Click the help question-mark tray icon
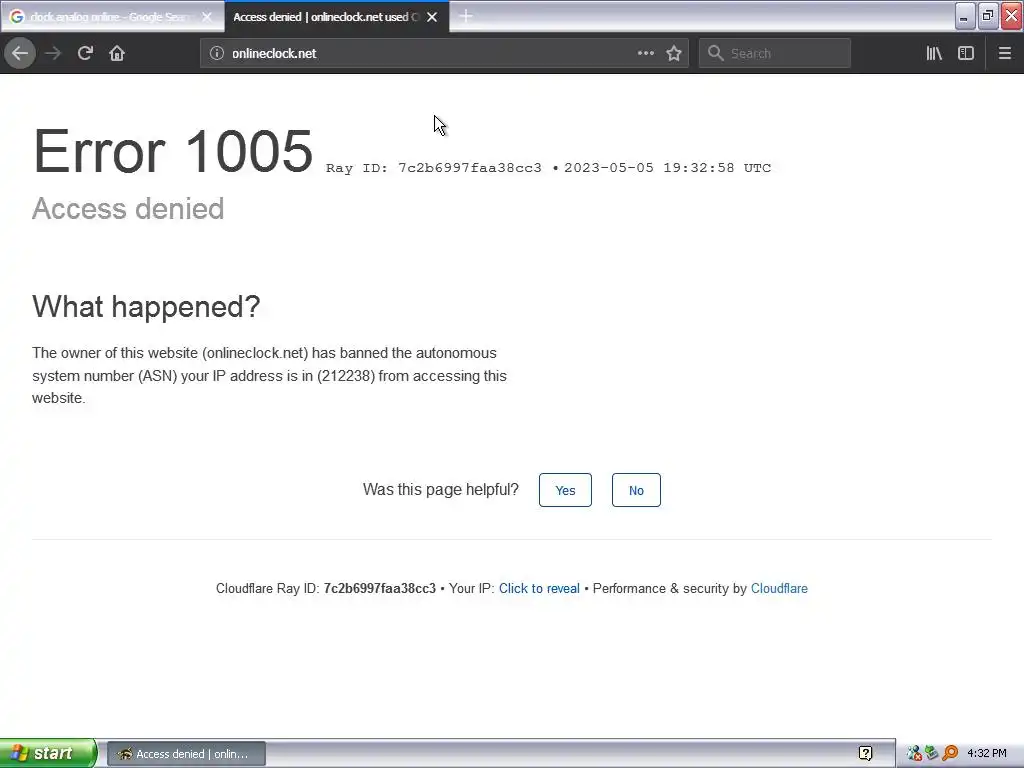The image size is (1024, 768). pyautogui.click(x=865, y=754)
